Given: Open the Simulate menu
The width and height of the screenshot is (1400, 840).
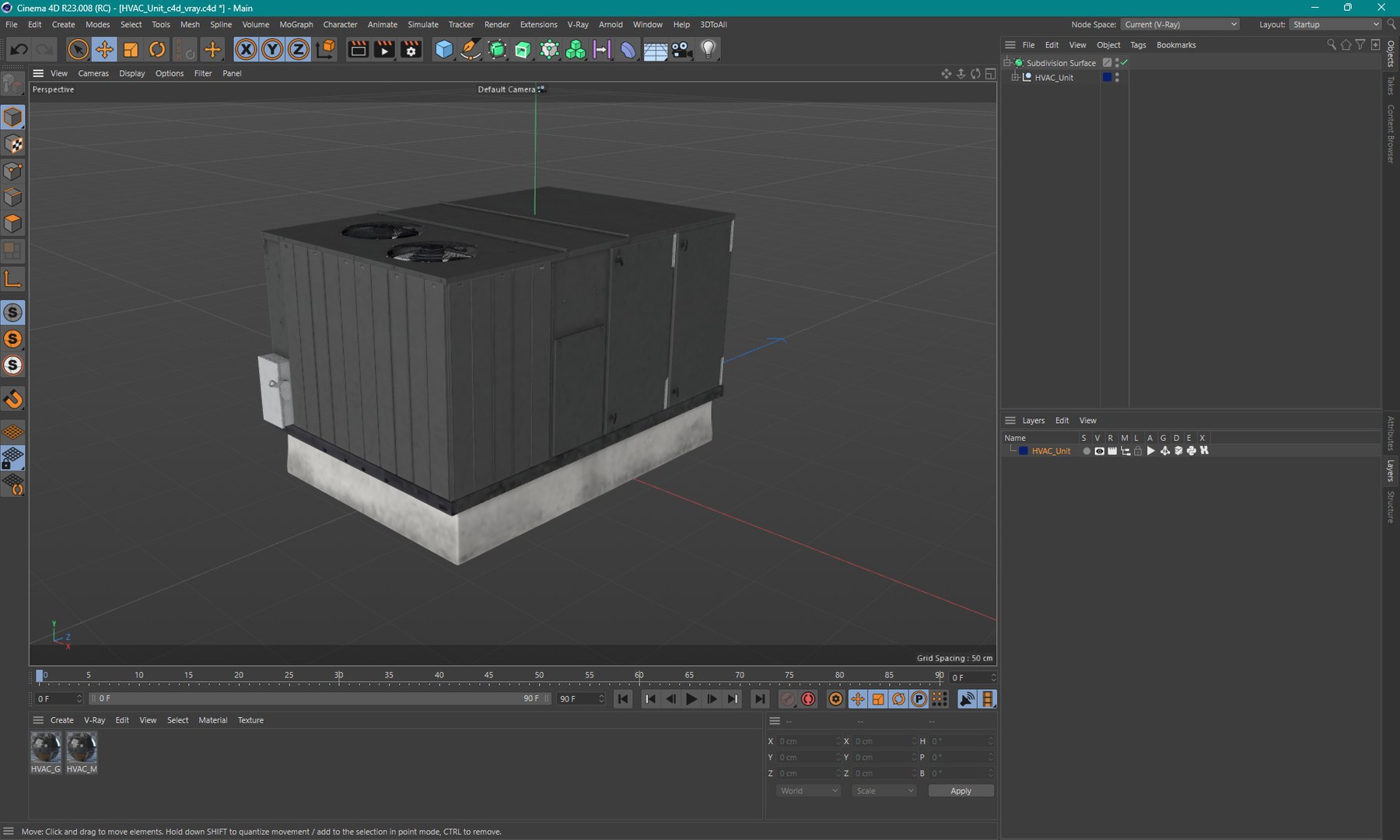Looking at the screenshot, I should tap(423, 25).
